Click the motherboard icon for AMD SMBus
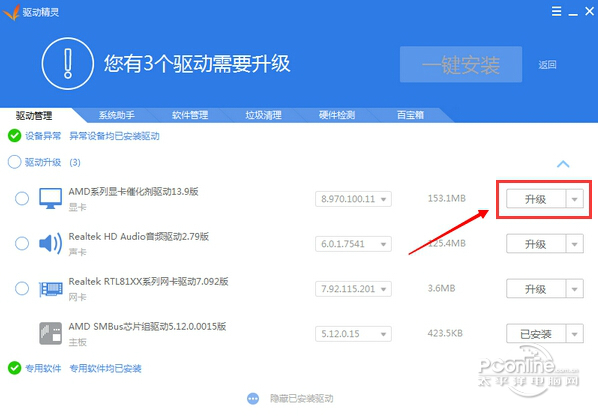This screenshot has height=417, width=598. click(50, 333)
